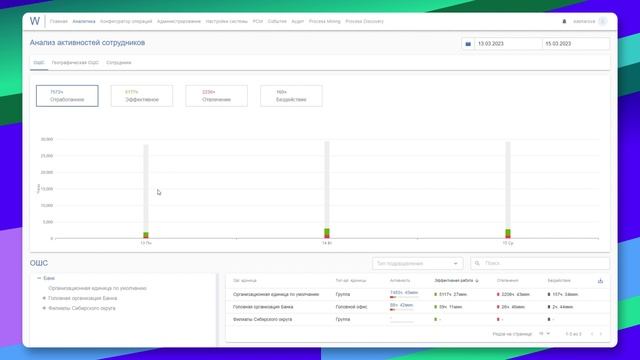Image resolution: width=640 pixels, height=360 pixels.
Task: Select the Отработанное metric card
Action: pos(67,96)
